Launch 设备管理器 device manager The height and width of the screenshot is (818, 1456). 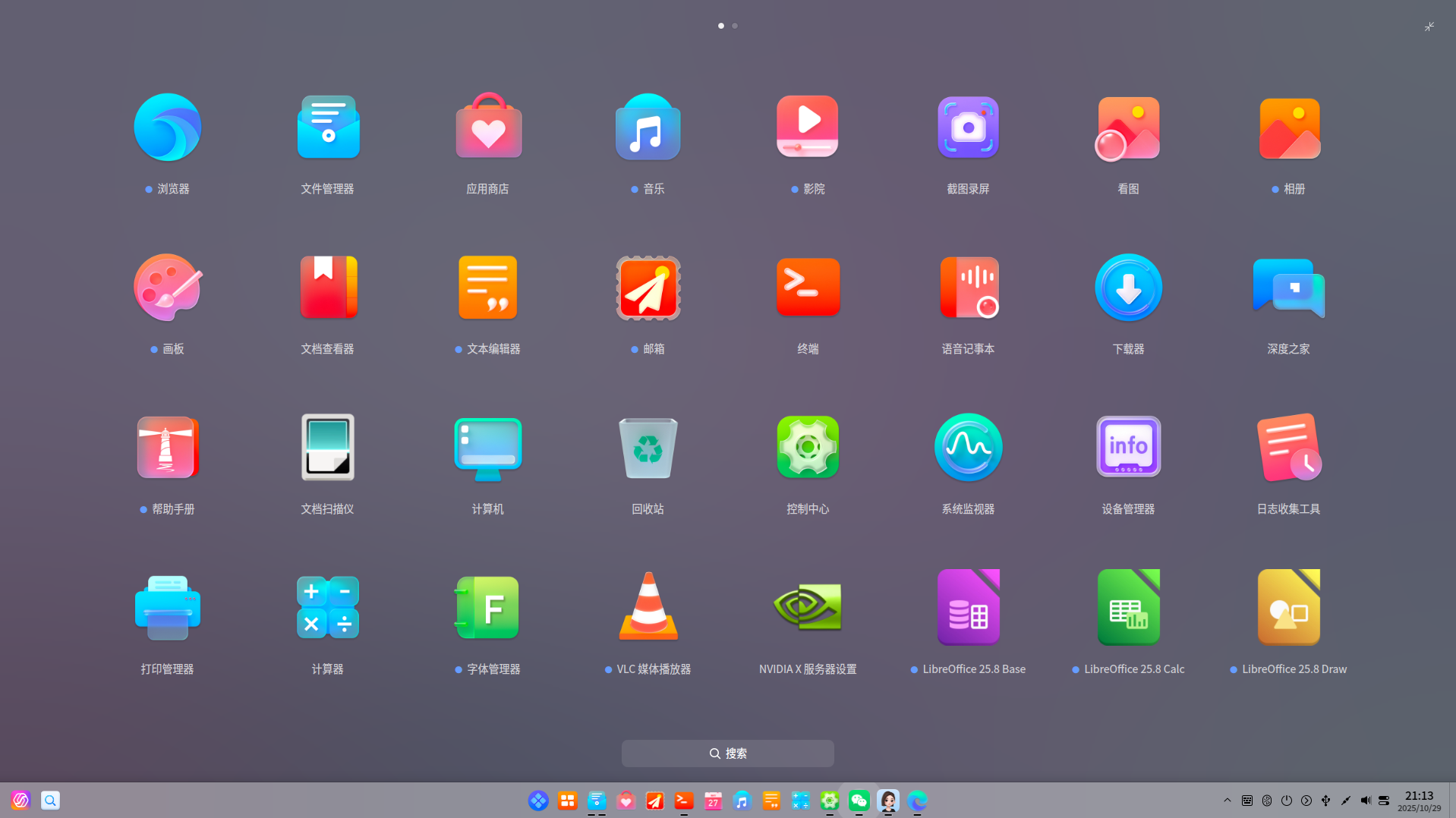1128,447
